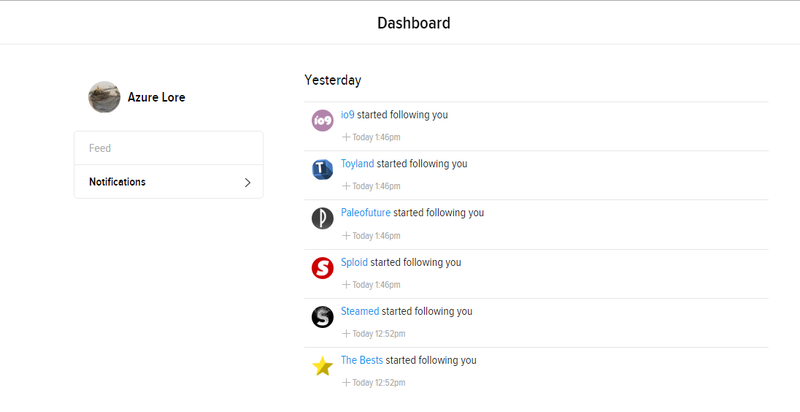Expand plus under Paleofuture notification

pos(346,235)
